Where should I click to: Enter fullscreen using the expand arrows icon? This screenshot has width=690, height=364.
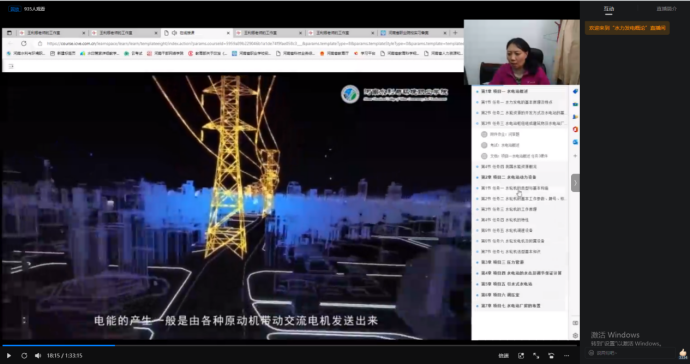pyautogui.click(x=536, y=356)
